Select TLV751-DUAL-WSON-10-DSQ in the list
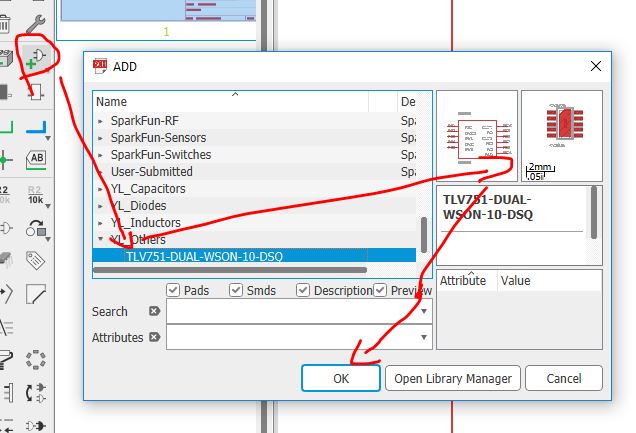The width and height of the screenshot is (636, 433). coord(204,257)
